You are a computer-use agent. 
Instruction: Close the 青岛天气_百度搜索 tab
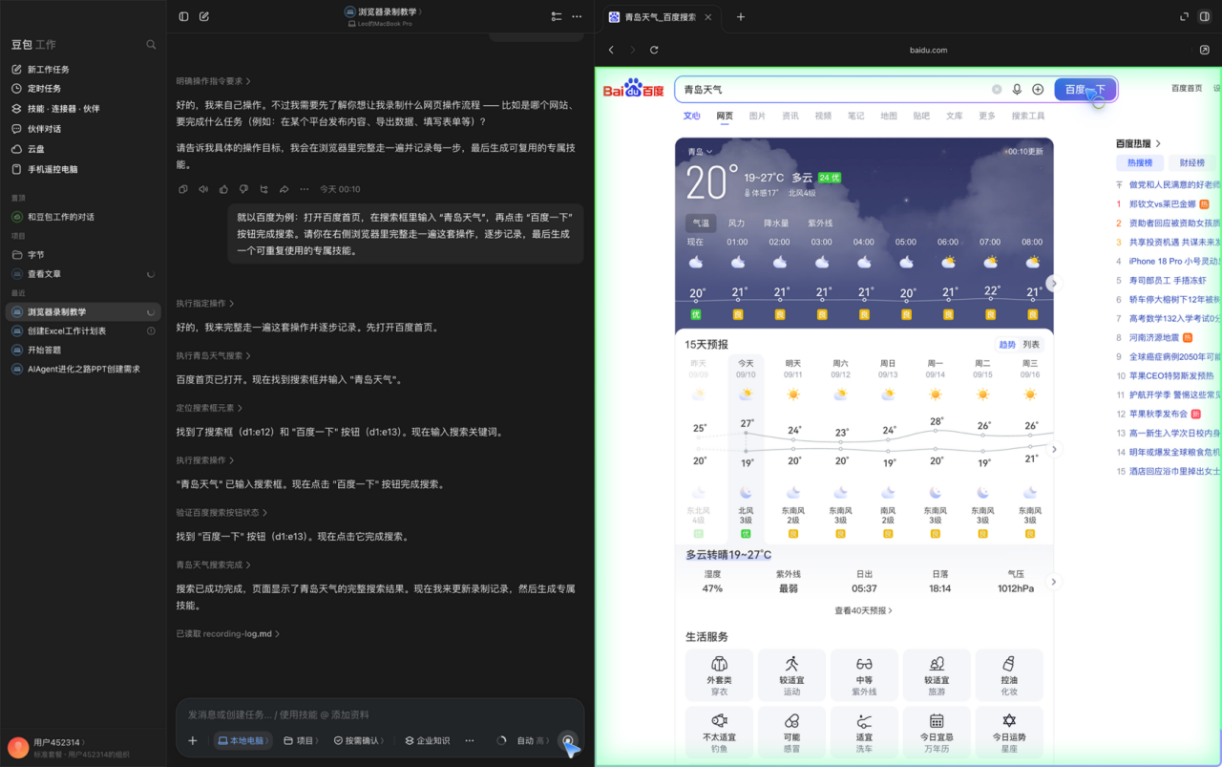tap(708, 17)
